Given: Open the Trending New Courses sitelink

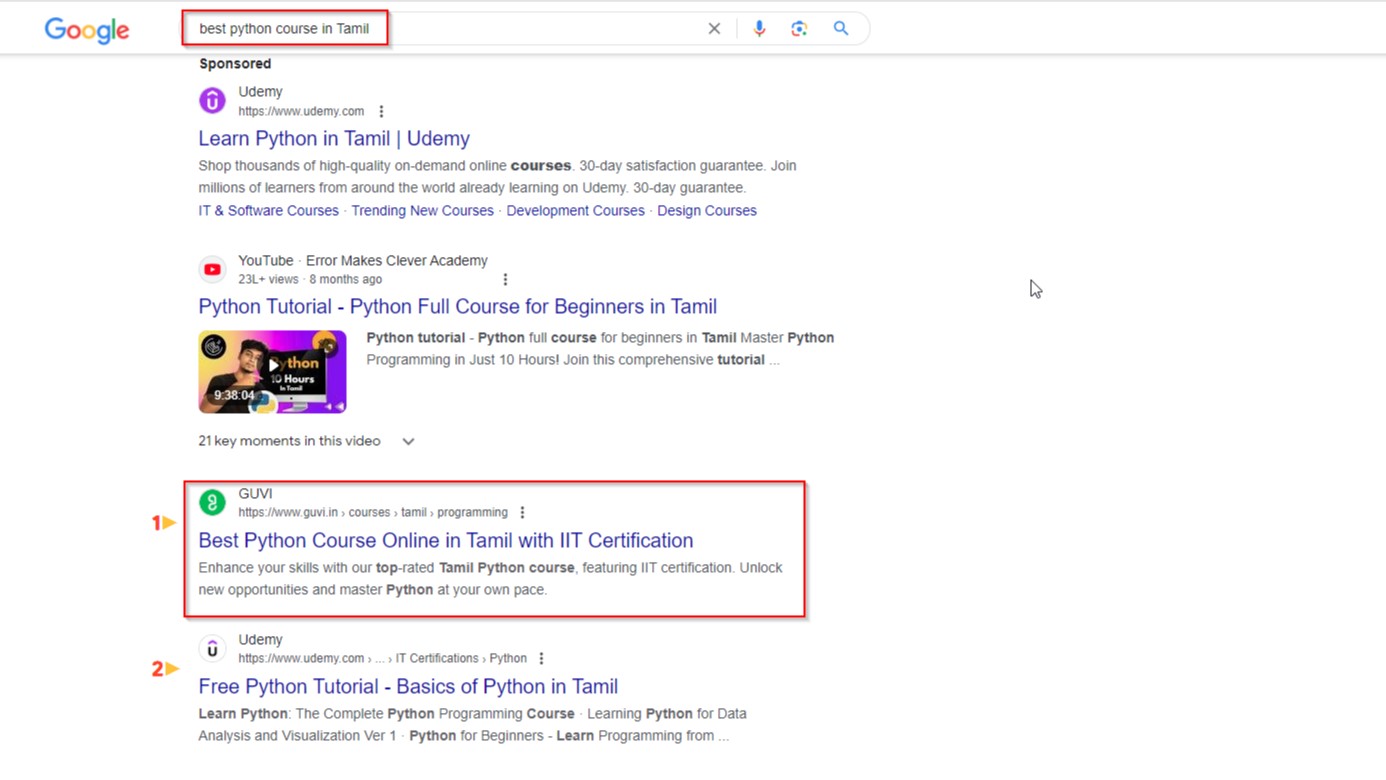Looking at the screenshot, I should (422, 210).
